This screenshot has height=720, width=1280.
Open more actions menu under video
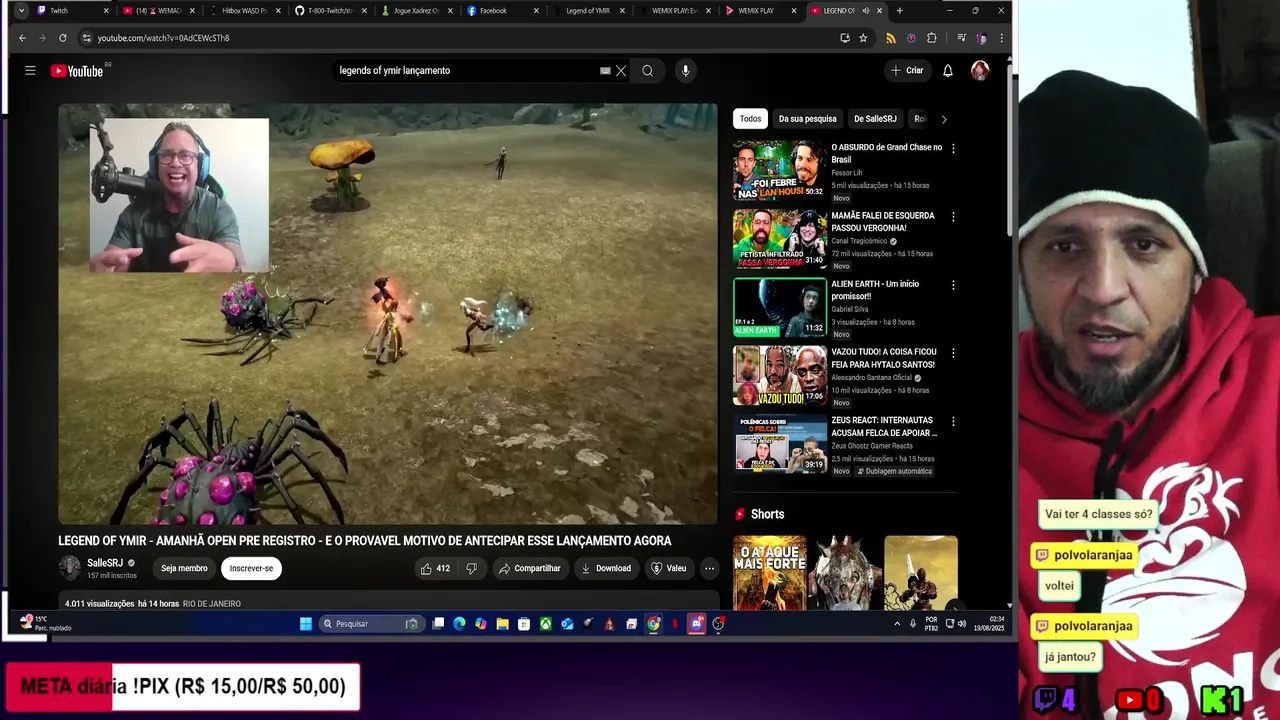(x=709, y=568)
